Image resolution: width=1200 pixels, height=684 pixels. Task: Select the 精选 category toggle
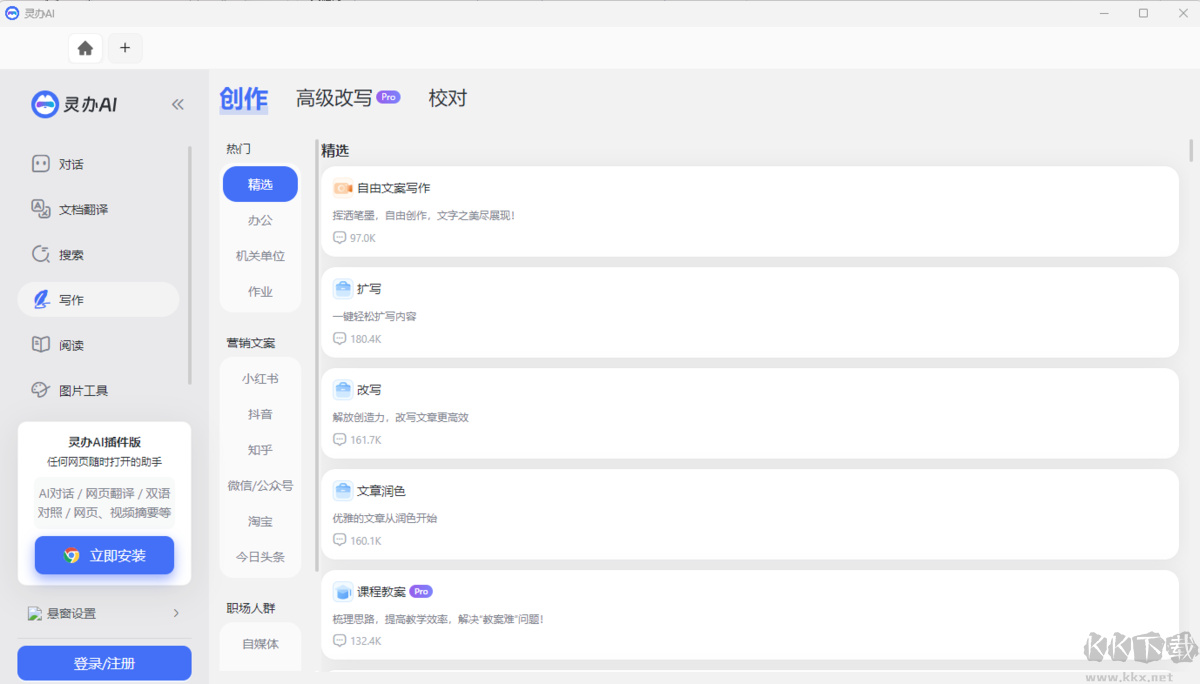259,184
